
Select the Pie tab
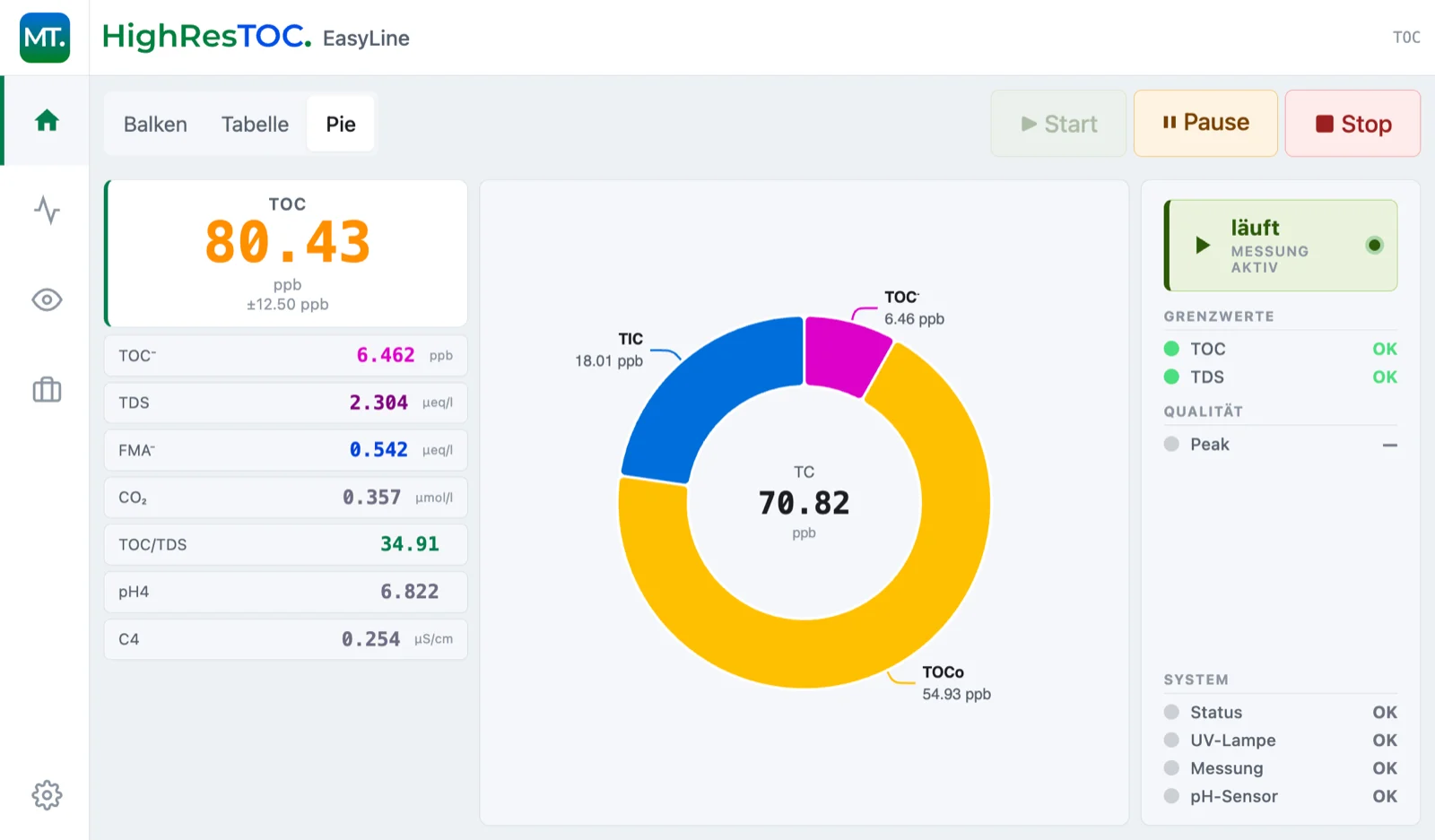coord(341,124)
